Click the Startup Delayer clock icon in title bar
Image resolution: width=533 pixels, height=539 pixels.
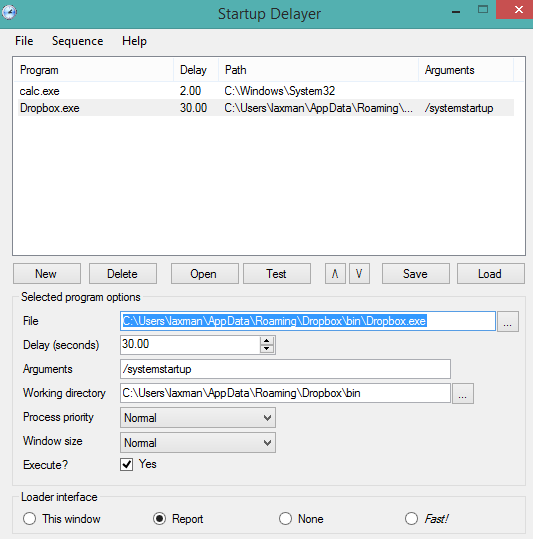pyautogui.click(x=9, y=13)
